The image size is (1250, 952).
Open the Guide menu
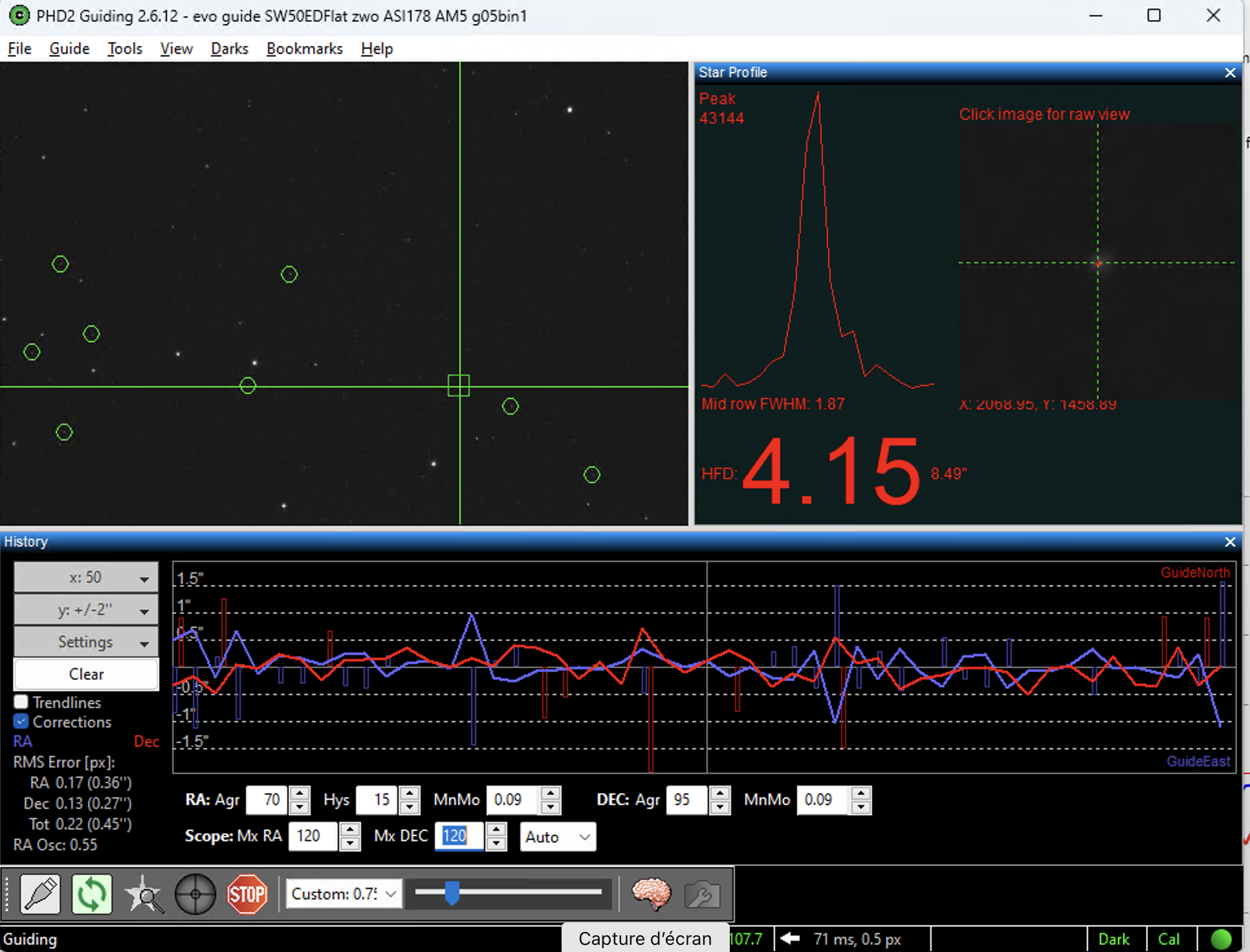tap(69, 49)
